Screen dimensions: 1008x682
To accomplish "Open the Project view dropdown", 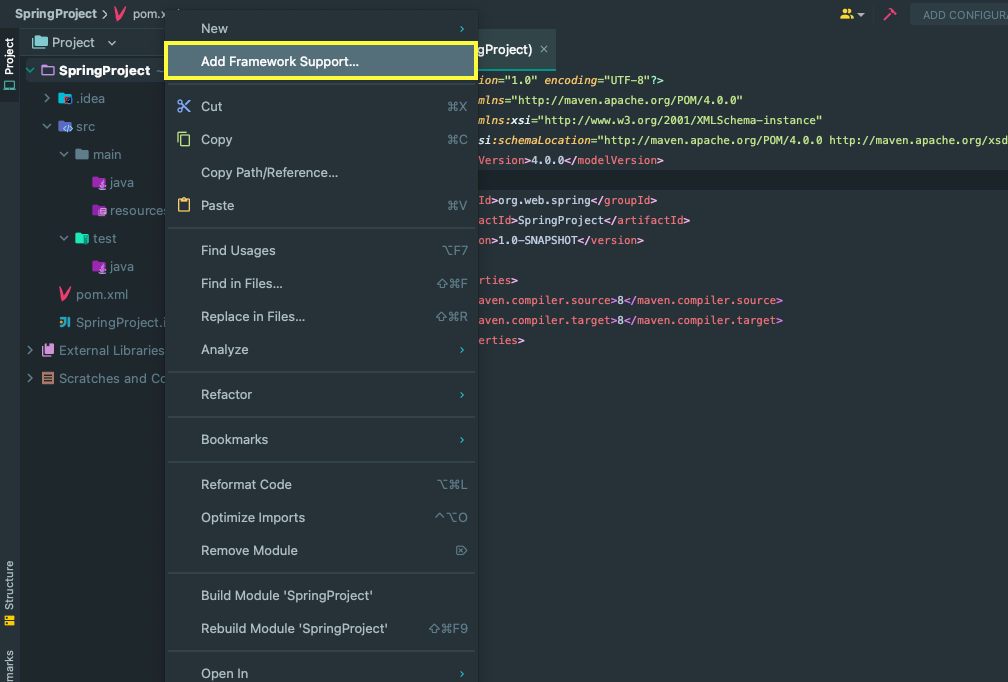I will [112, 42].
